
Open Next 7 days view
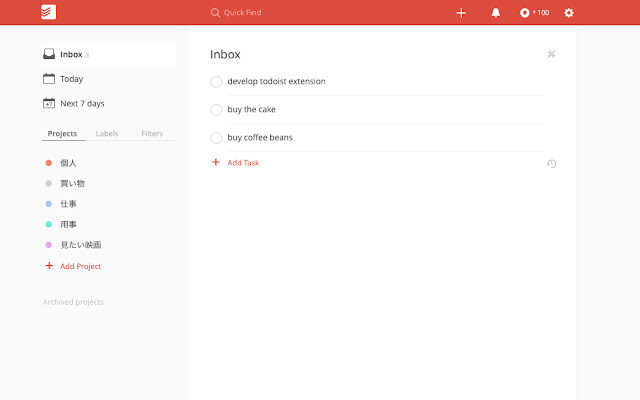pos(81,103)
